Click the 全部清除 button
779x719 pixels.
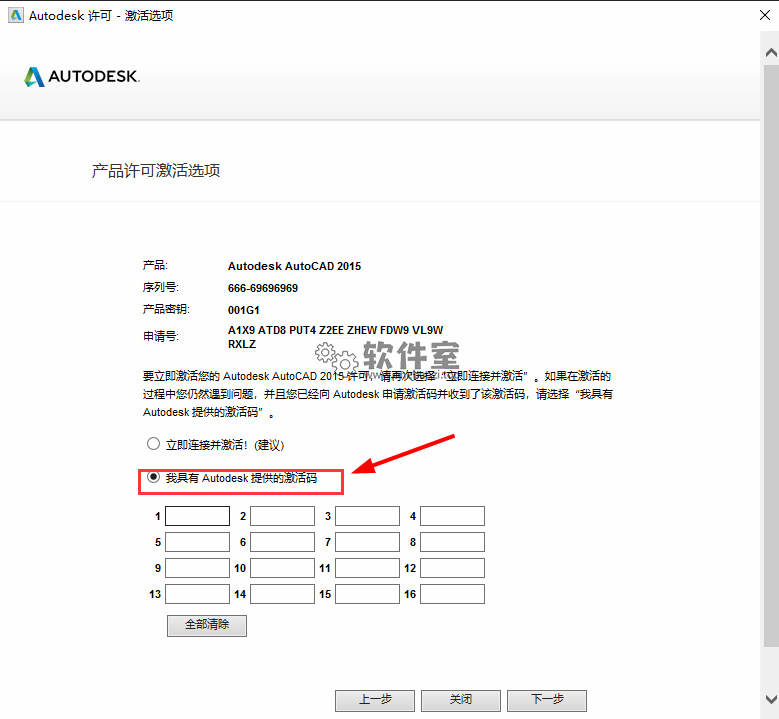coord(207,625)
